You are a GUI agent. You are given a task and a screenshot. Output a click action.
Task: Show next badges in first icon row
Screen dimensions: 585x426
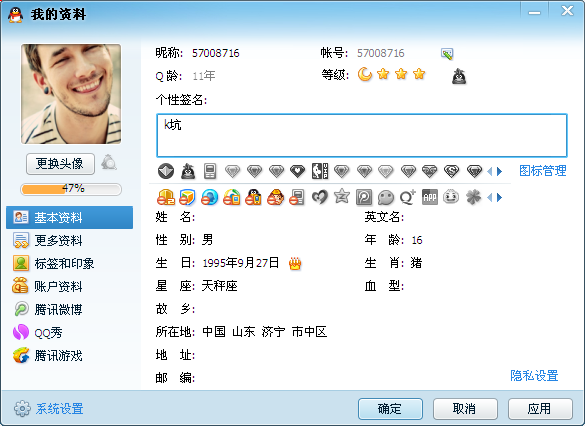[x=500, y=172]
